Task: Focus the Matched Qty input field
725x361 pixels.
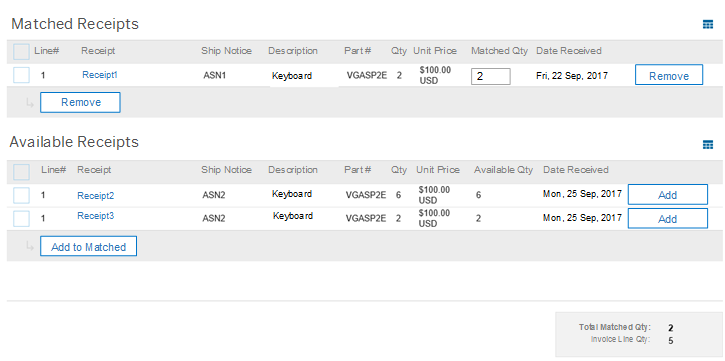Action: point(491,76)
